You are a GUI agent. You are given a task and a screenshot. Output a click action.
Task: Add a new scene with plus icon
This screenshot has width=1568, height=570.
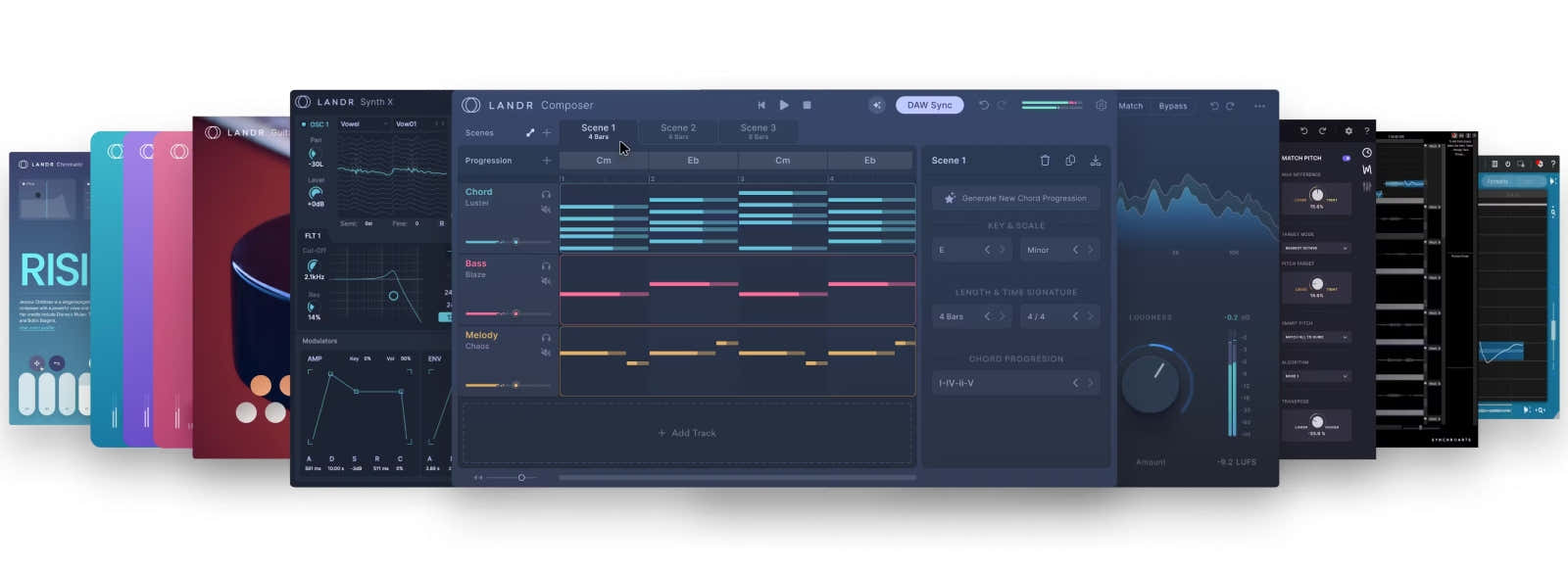click(547, 132)
